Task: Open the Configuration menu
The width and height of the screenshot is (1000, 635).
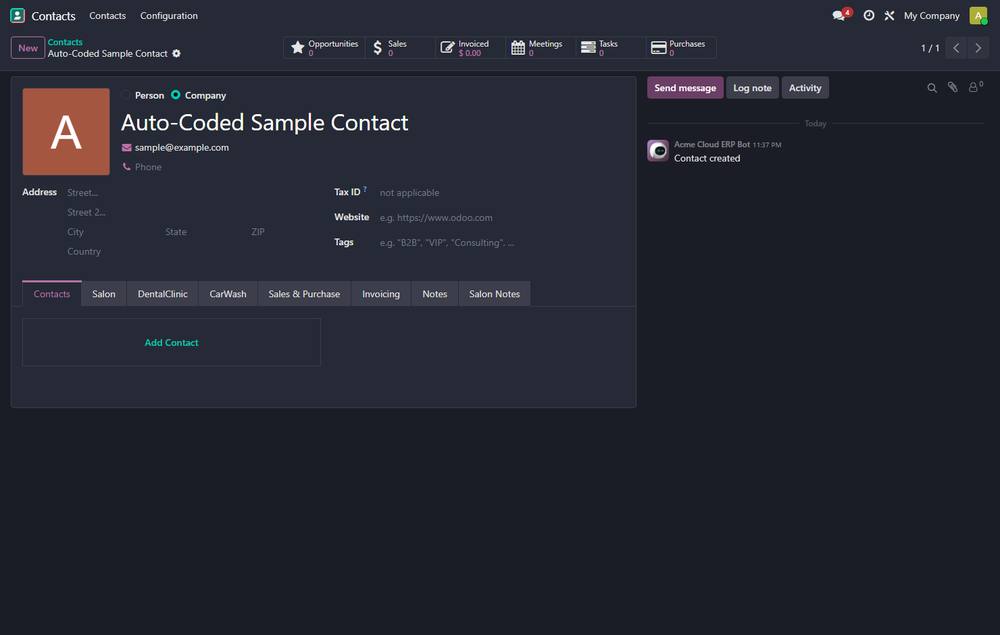Action: click(x=169, y=15)
